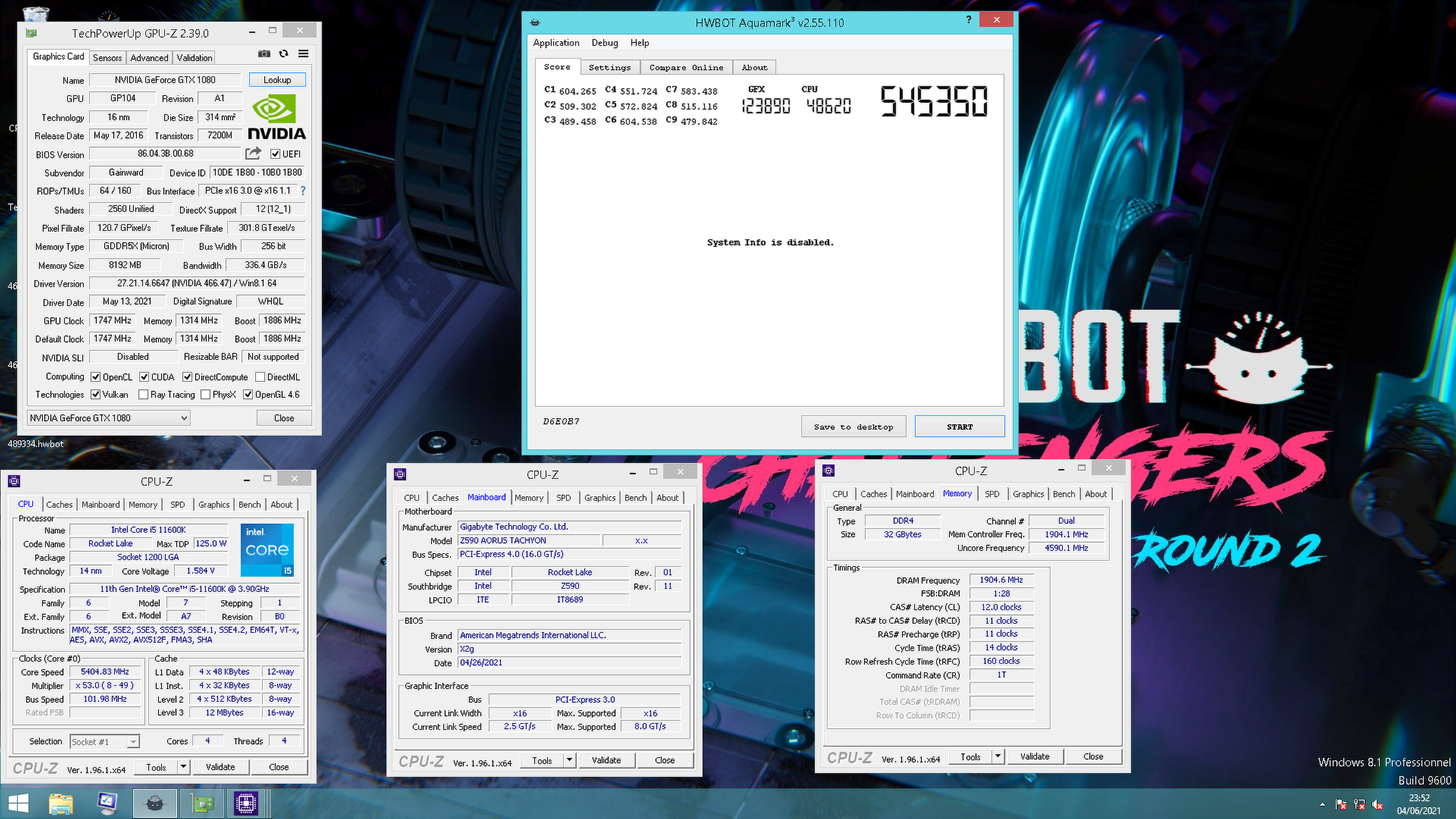Toggle the Vulkan checkbox

[x=96, y=394]
